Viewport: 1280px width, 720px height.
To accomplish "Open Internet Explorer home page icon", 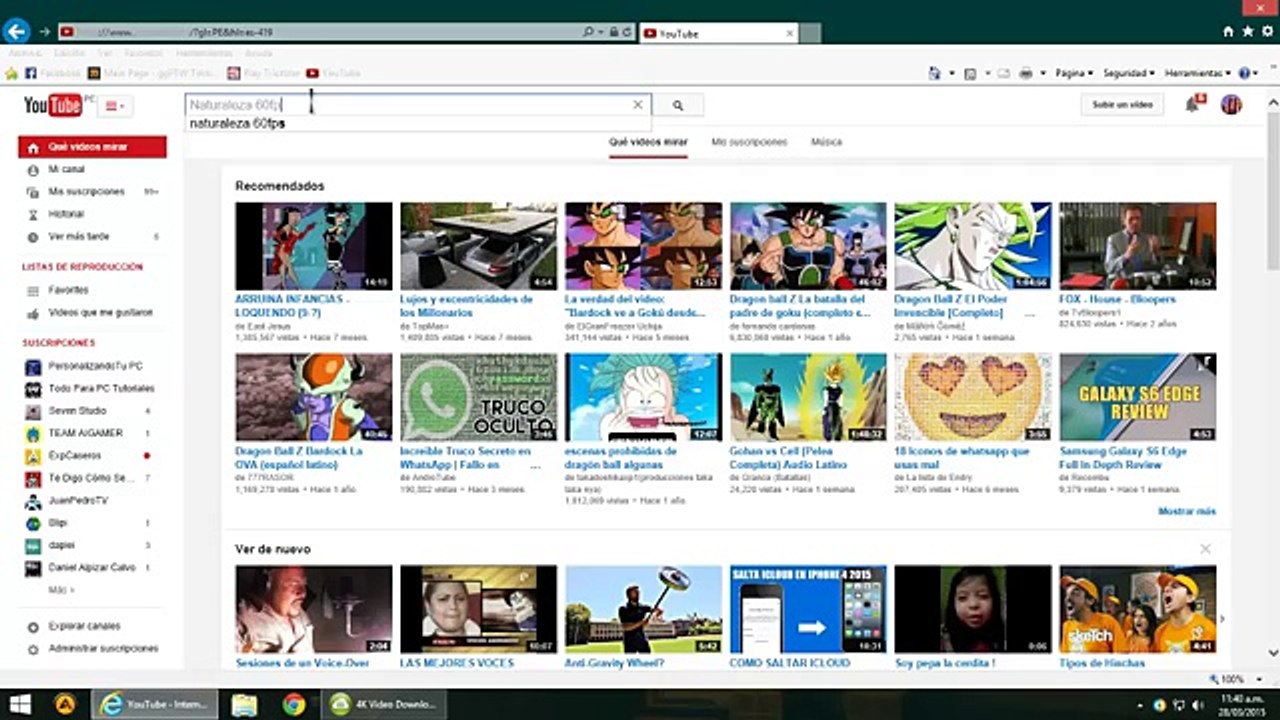I will click(1228, 31).
